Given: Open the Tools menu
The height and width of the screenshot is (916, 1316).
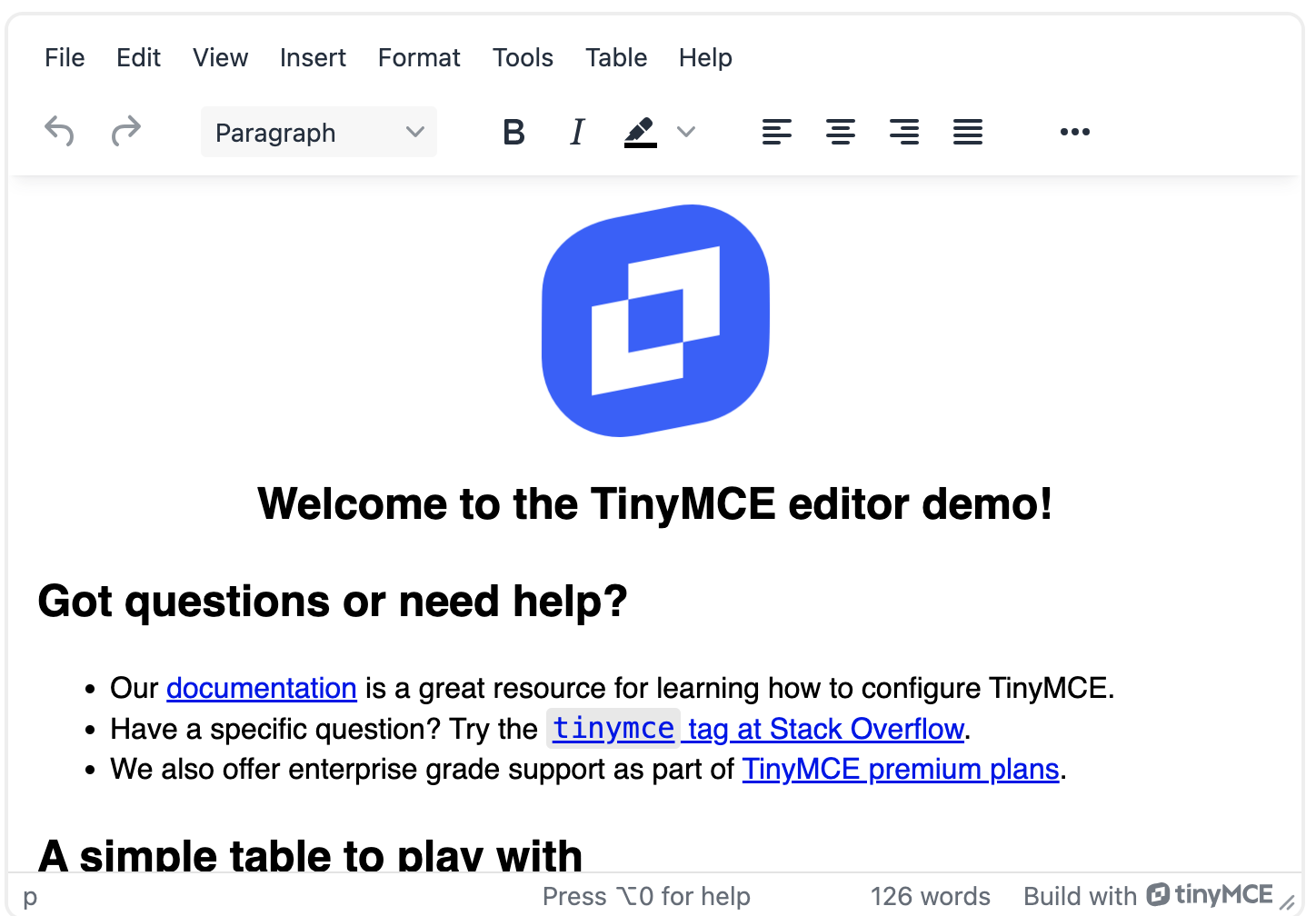Looking at the screenshot, I should pos(523,57).
